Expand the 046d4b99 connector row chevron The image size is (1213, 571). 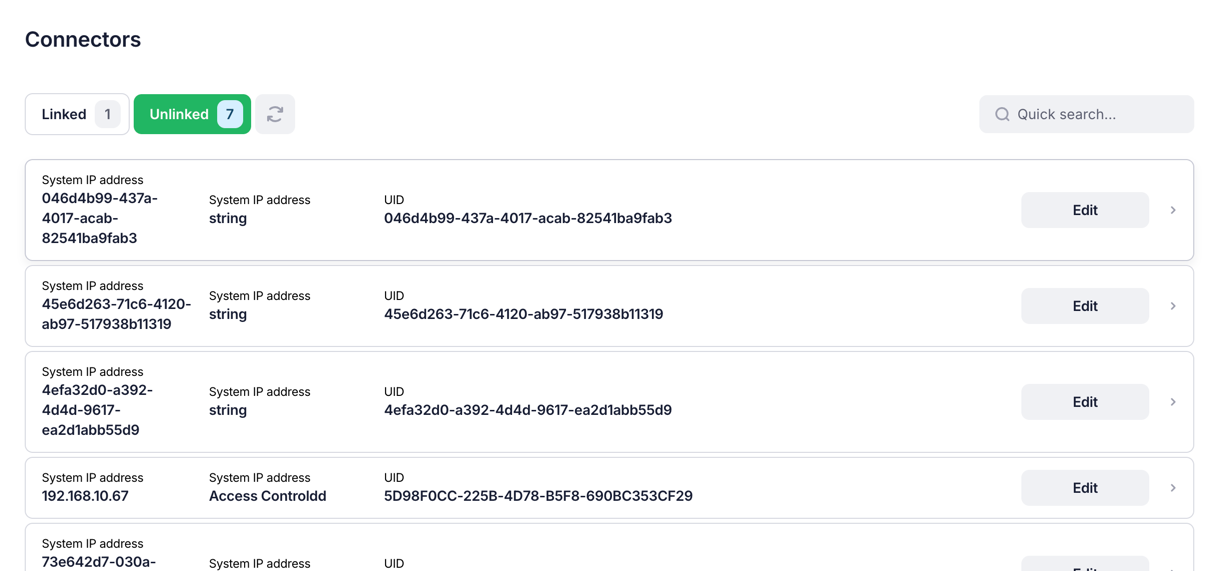pyautogui.click(x=1173, y=210)
